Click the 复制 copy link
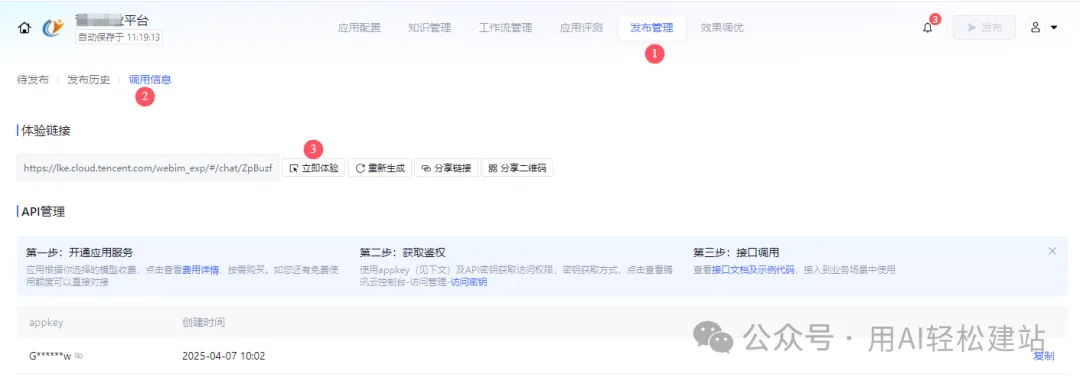 pos(1043,356)
